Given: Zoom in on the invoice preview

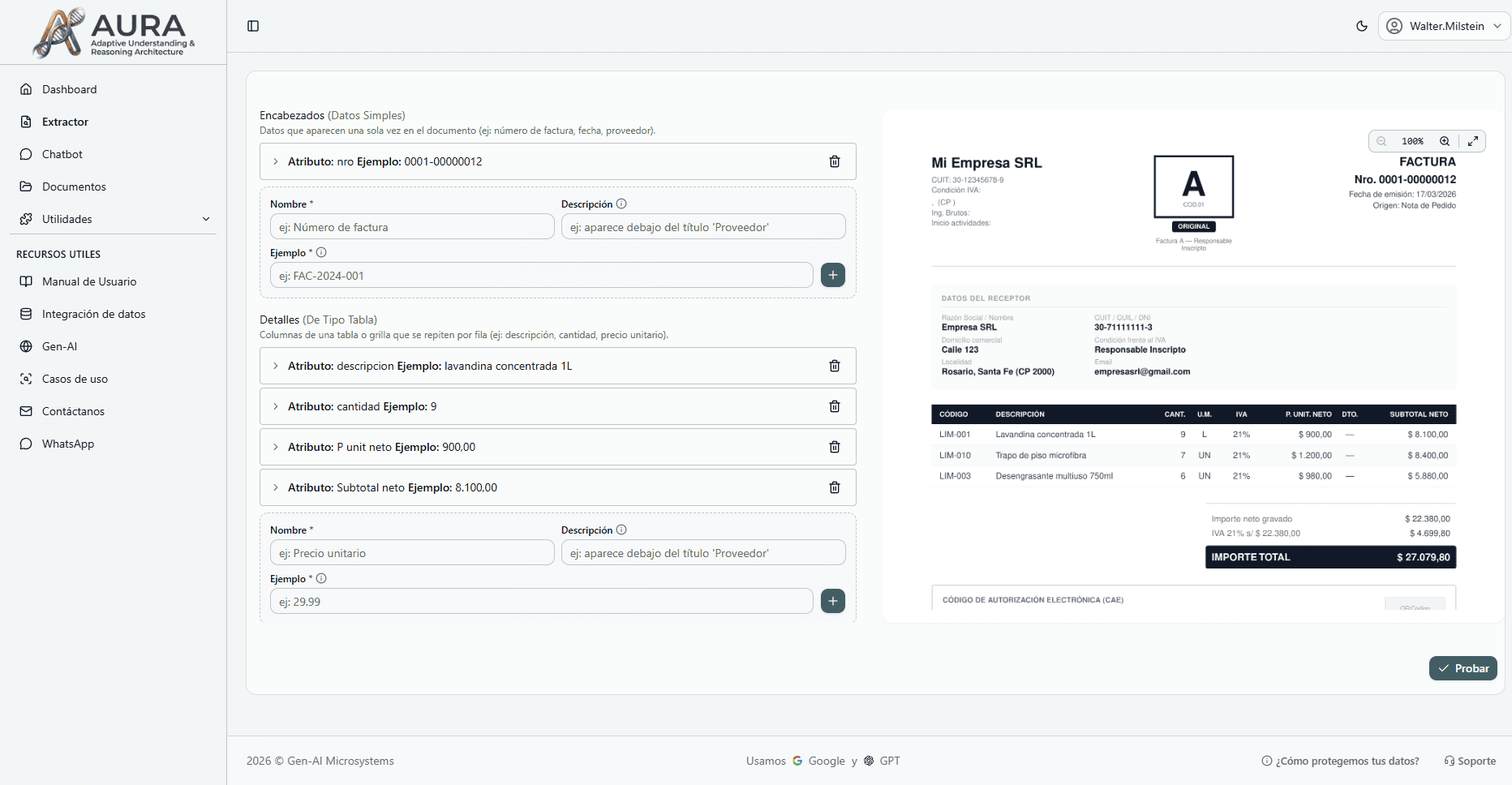Looking at the screenshot, I should pos(1445,141).
